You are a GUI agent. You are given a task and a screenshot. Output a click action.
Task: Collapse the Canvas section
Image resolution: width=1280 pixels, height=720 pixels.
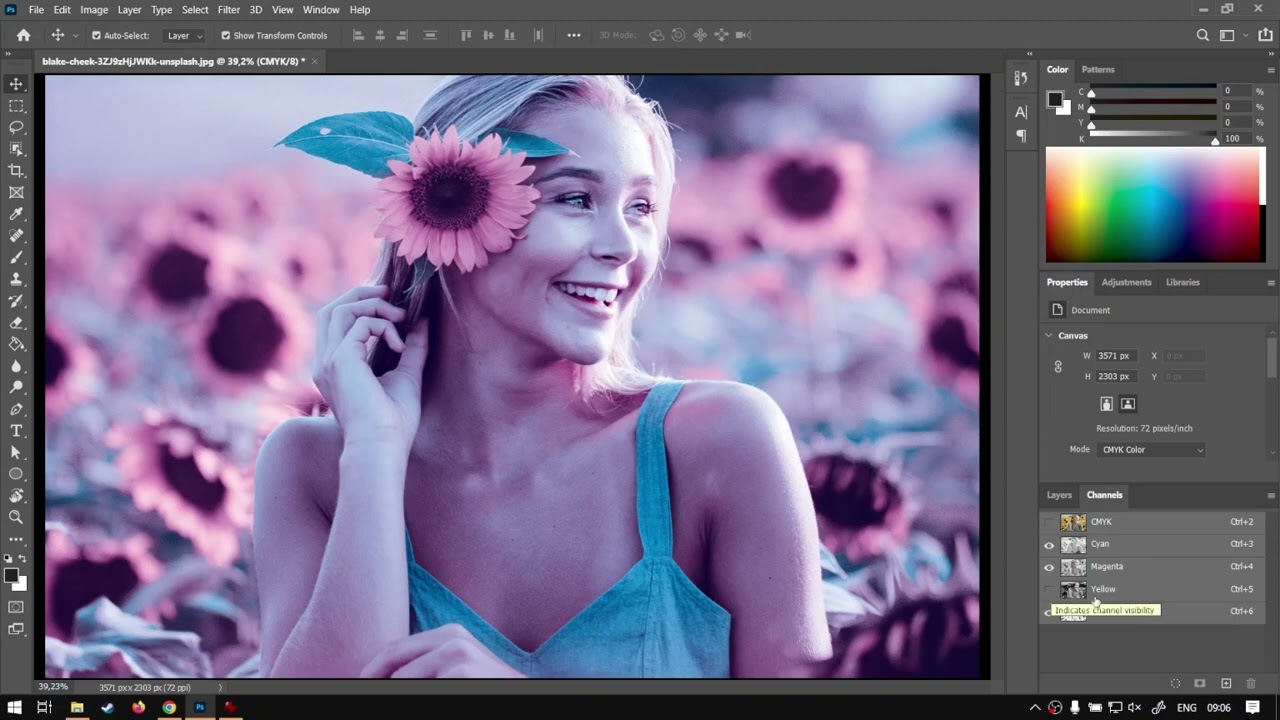(x=1049, y=336)
